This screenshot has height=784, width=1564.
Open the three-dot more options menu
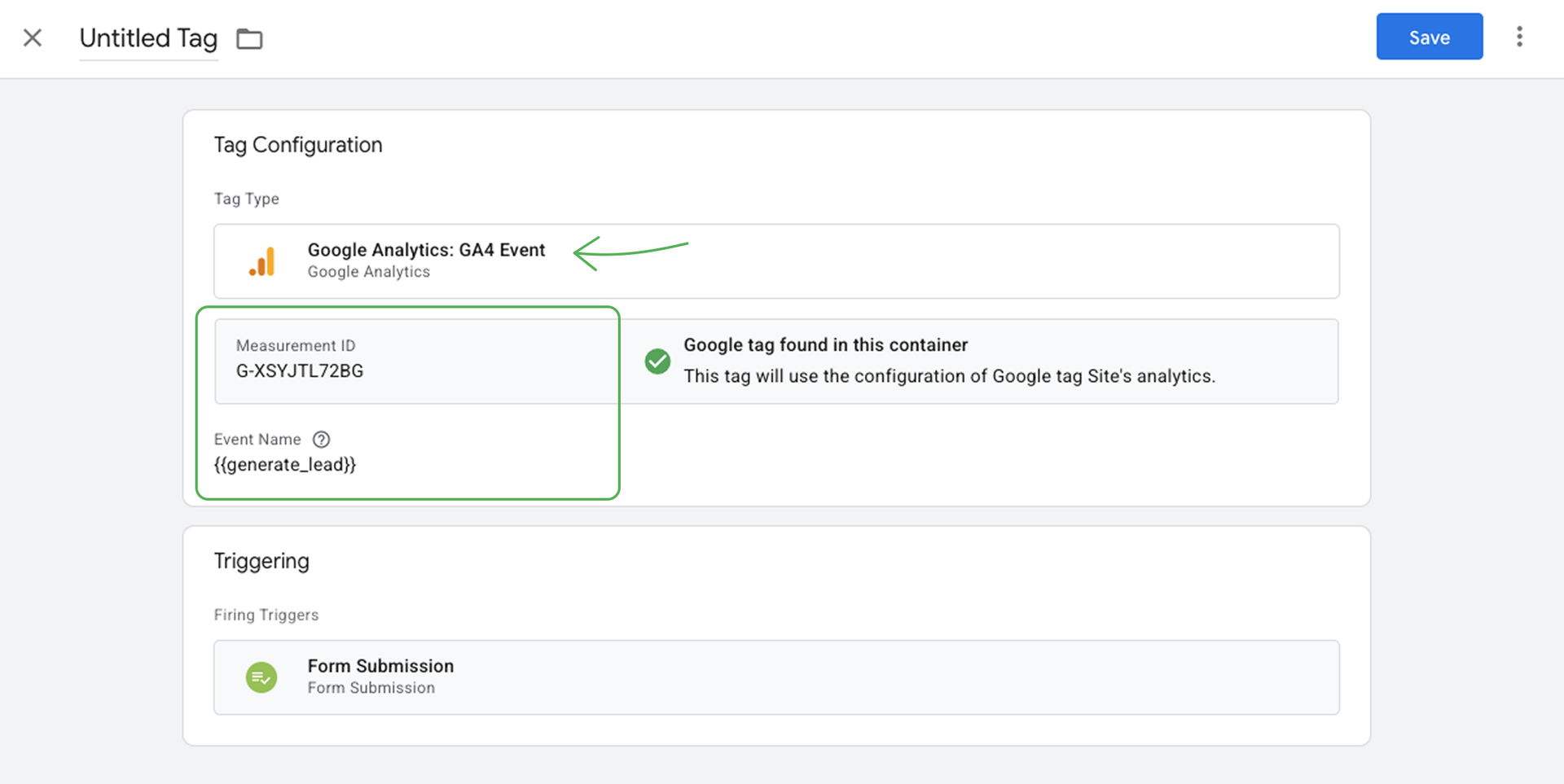click(x=1519, y=37)
